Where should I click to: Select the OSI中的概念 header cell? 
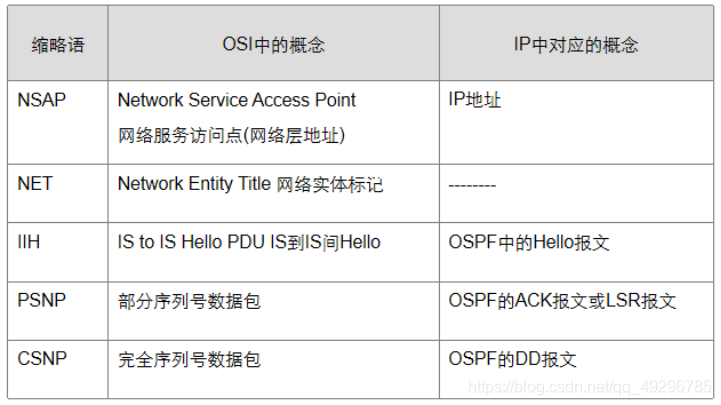click(274, 45)
